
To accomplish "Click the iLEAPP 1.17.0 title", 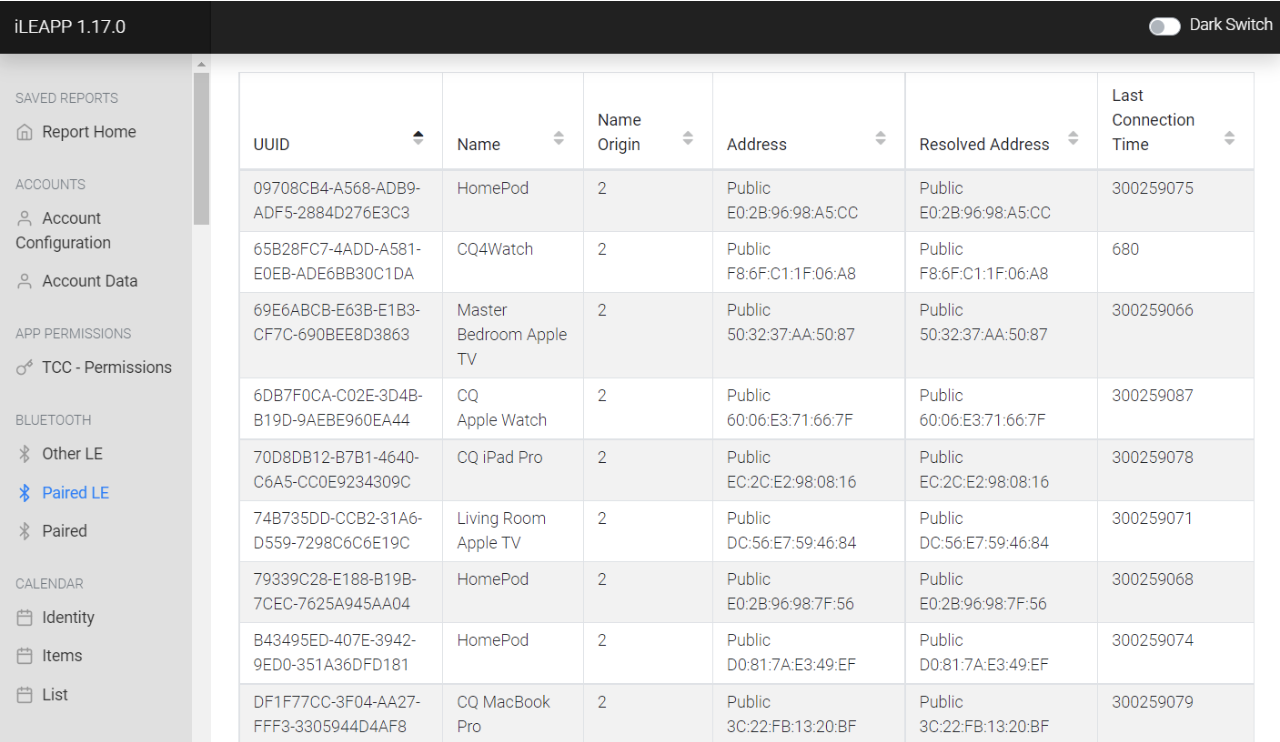I will tap(70, 27).
